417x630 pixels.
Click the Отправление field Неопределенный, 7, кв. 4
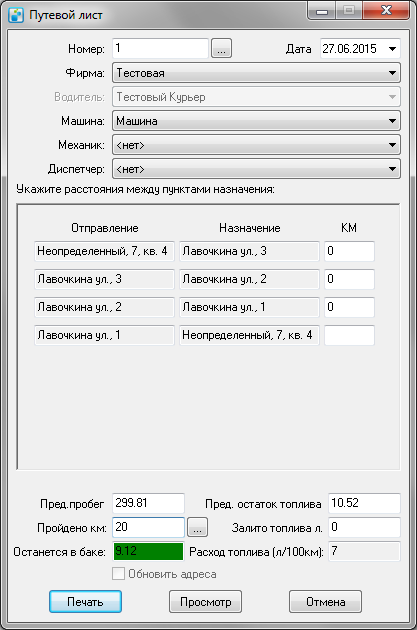click(104, 251)
